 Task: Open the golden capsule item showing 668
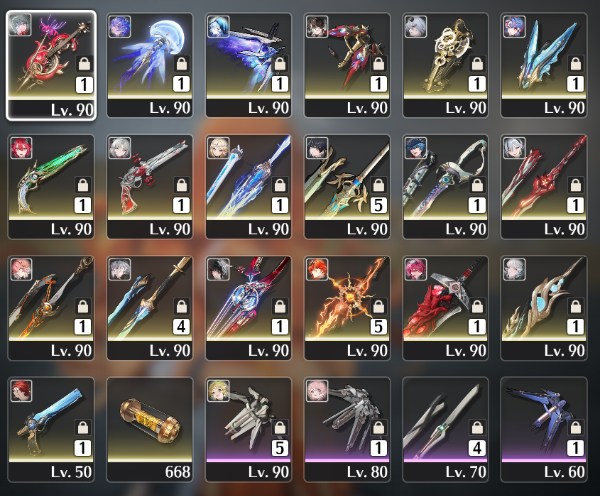tap(150, 429)
